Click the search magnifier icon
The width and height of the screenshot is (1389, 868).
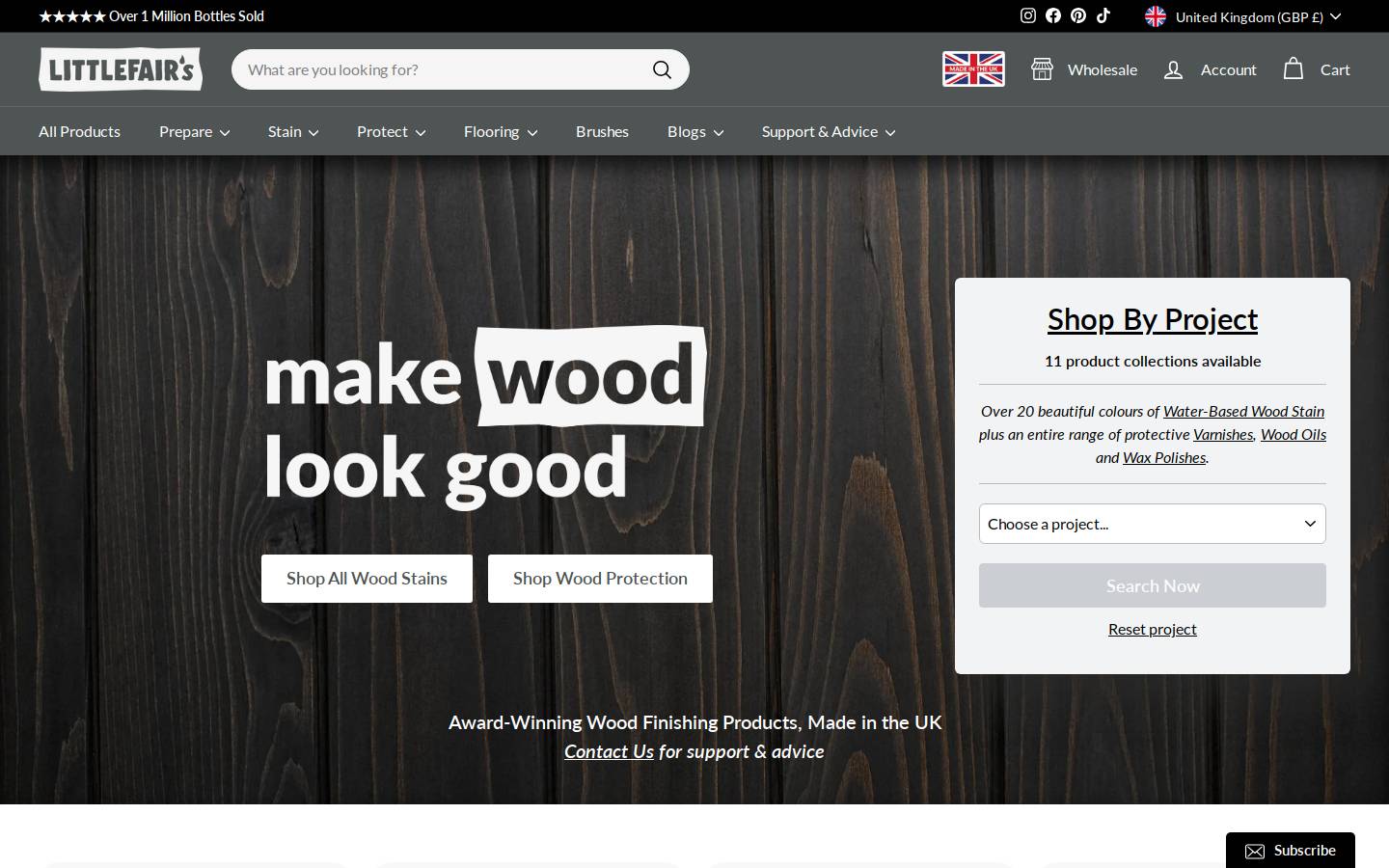point(662,69)
